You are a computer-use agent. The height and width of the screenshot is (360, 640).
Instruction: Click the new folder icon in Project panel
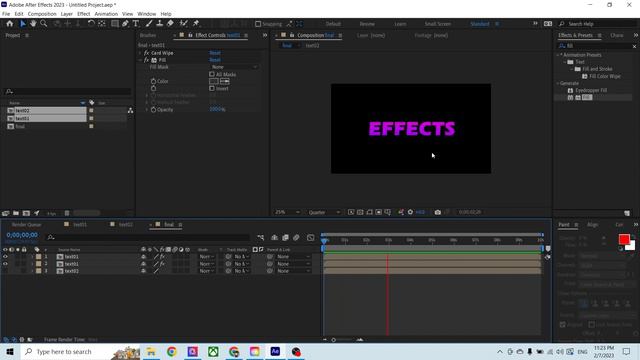click(16, 213)
